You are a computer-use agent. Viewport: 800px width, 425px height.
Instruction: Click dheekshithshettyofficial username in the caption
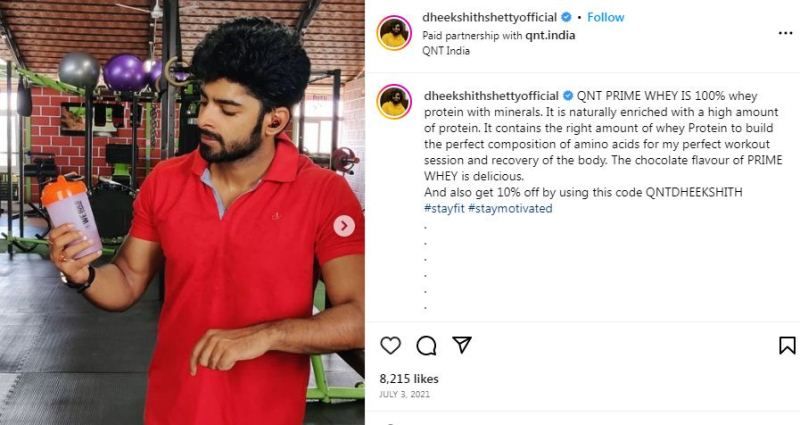coord(491,96)
